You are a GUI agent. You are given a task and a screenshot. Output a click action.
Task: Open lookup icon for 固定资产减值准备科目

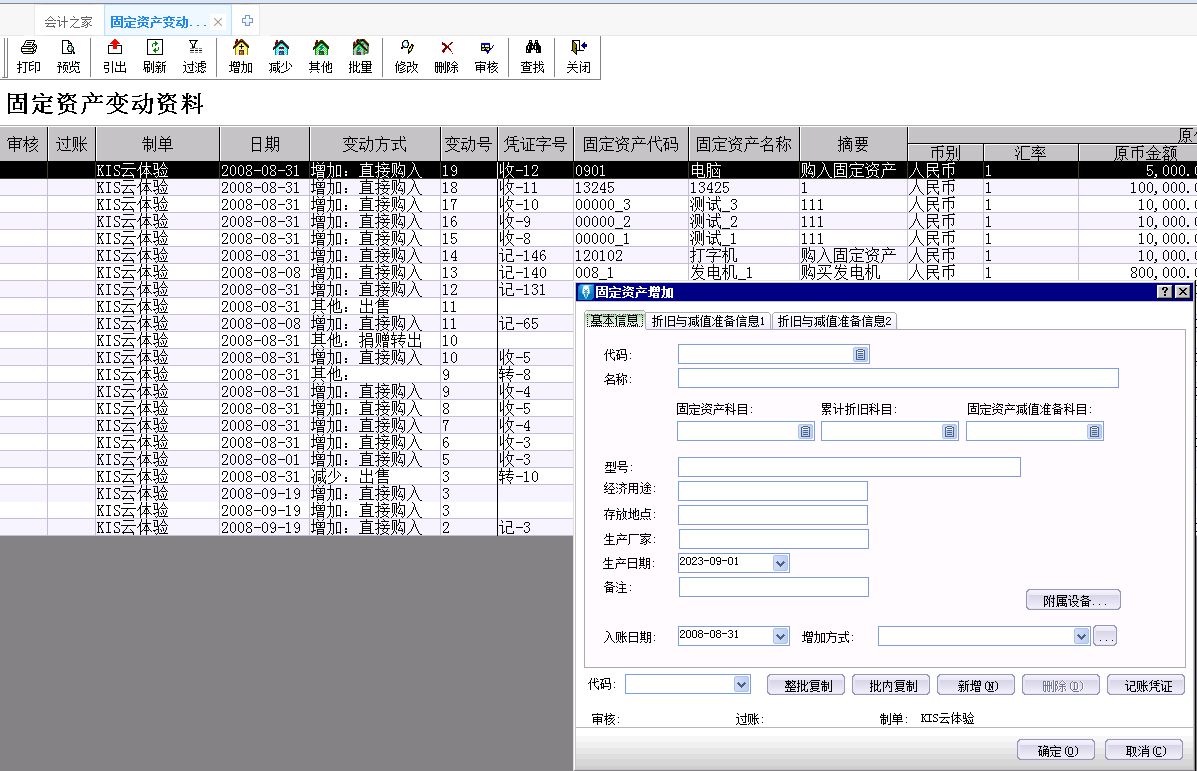1094,431
